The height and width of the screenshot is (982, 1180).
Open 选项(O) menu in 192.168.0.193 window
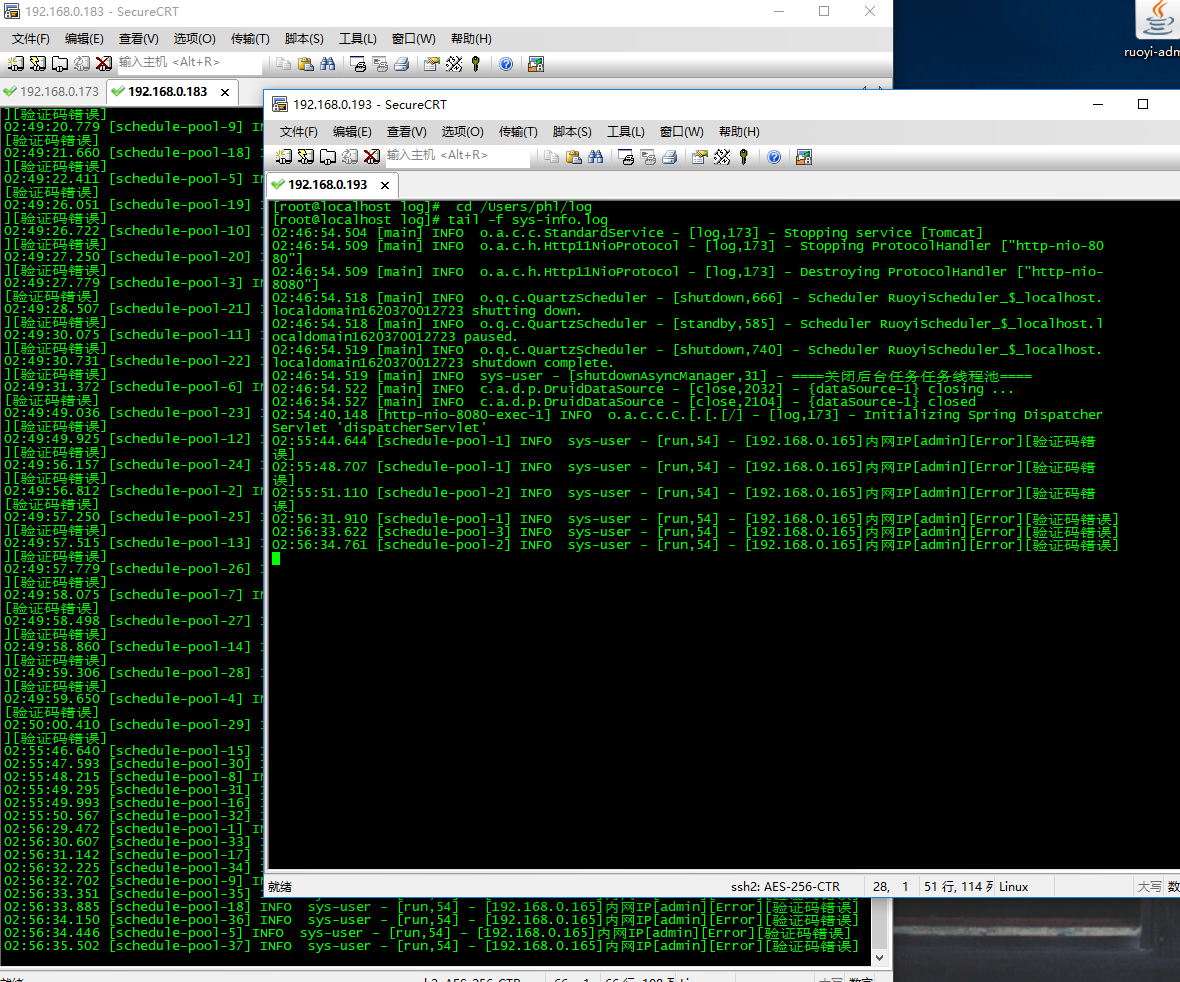coord(462,132)
